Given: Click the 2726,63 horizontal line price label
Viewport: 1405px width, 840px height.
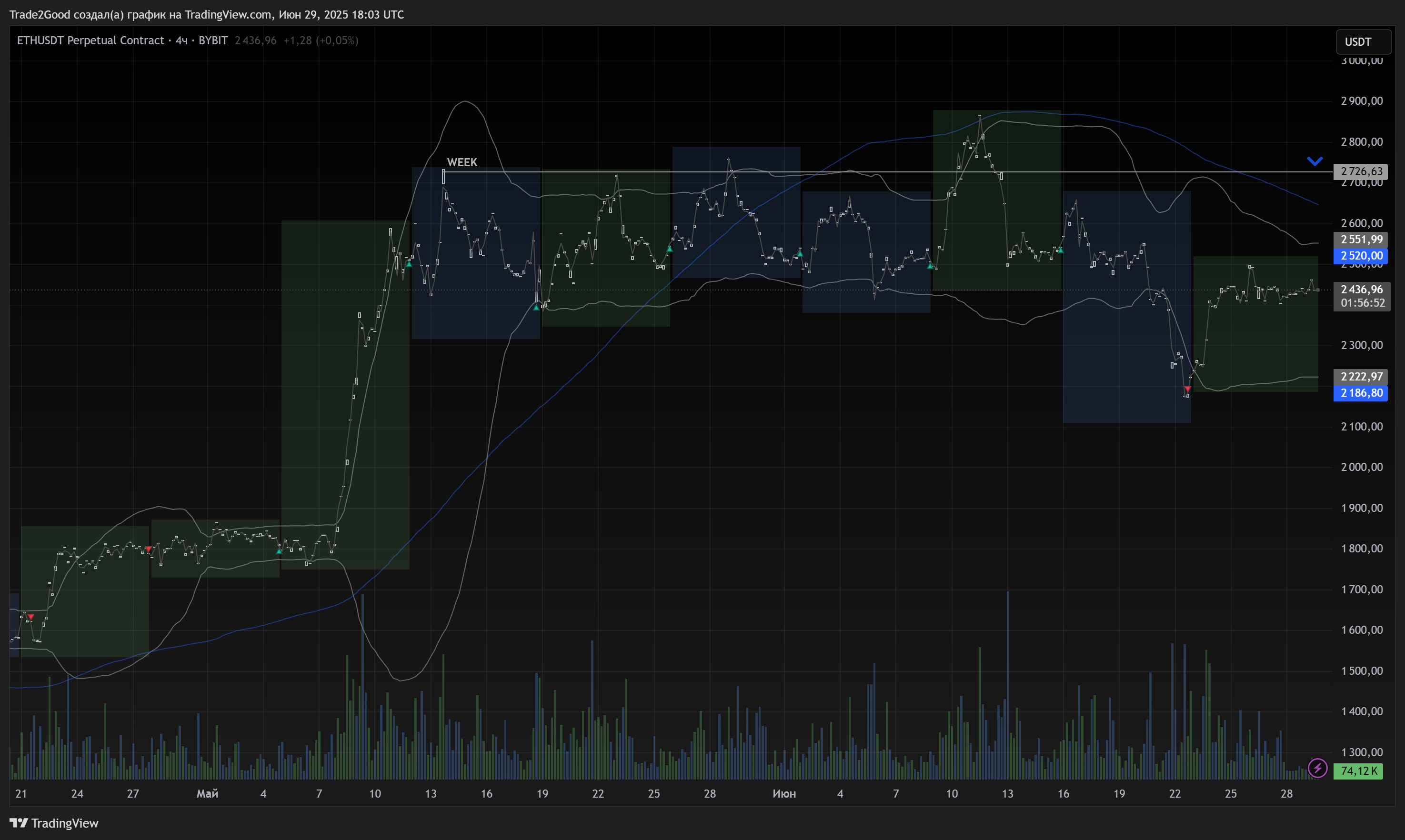Looking at the screenshot, I should (1361, 171).
